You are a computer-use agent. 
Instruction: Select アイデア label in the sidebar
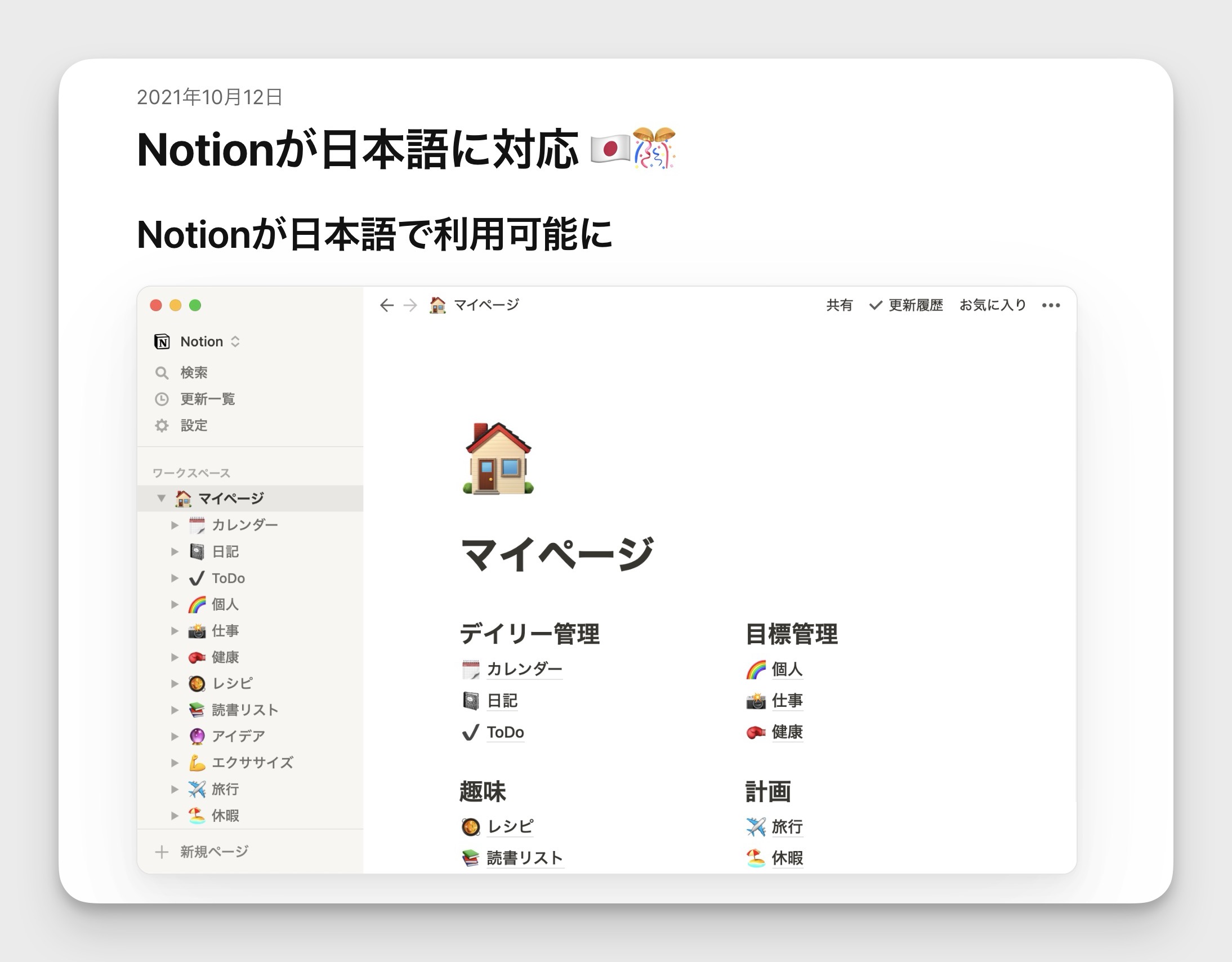[238, 736]
